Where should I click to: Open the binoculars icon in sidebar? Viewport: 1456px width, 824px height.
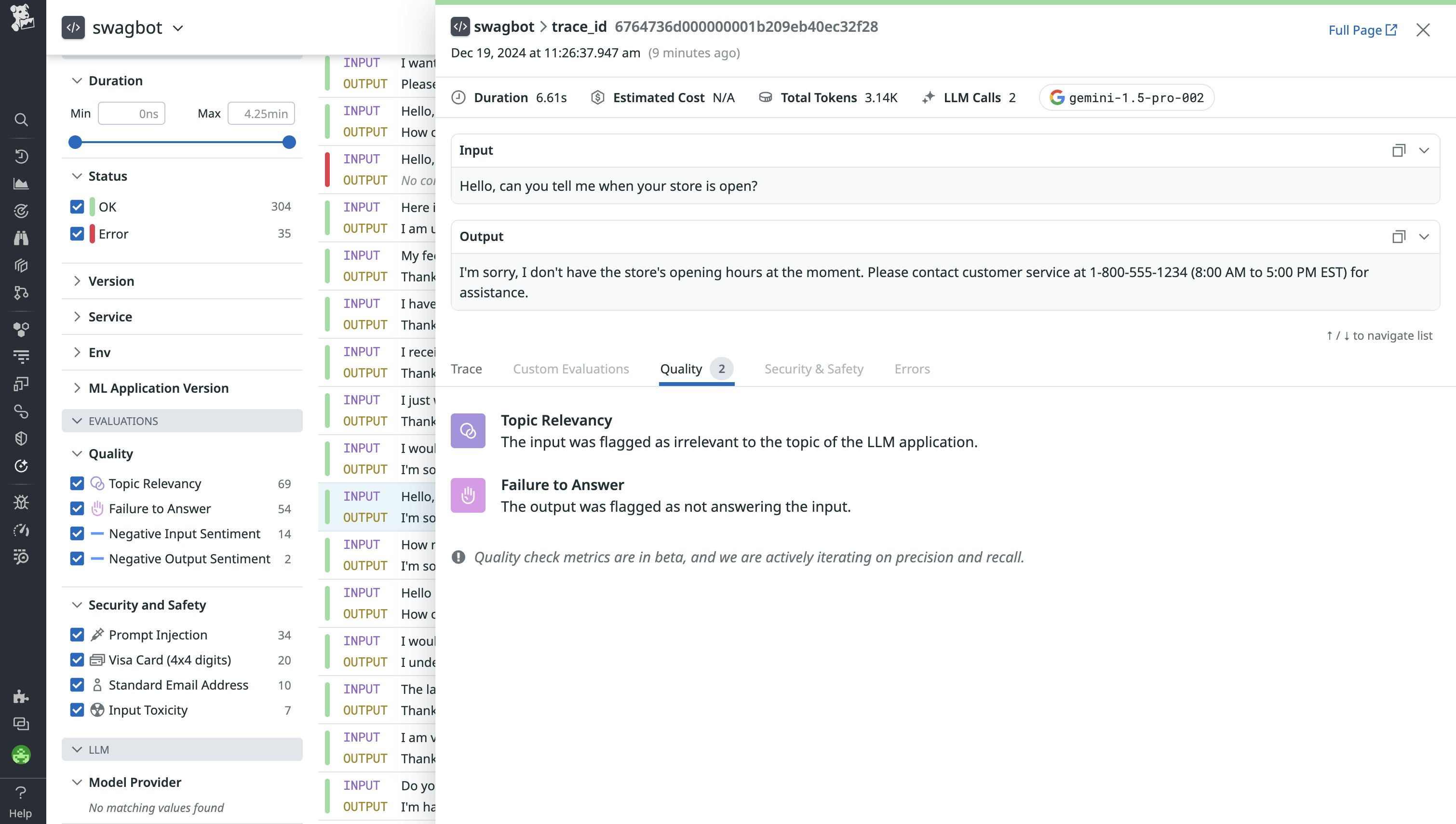coord(21,238)
